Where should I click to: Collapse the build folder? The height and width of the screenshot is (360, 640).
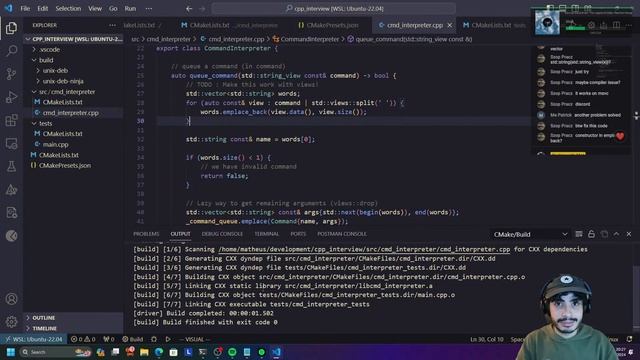73,60
